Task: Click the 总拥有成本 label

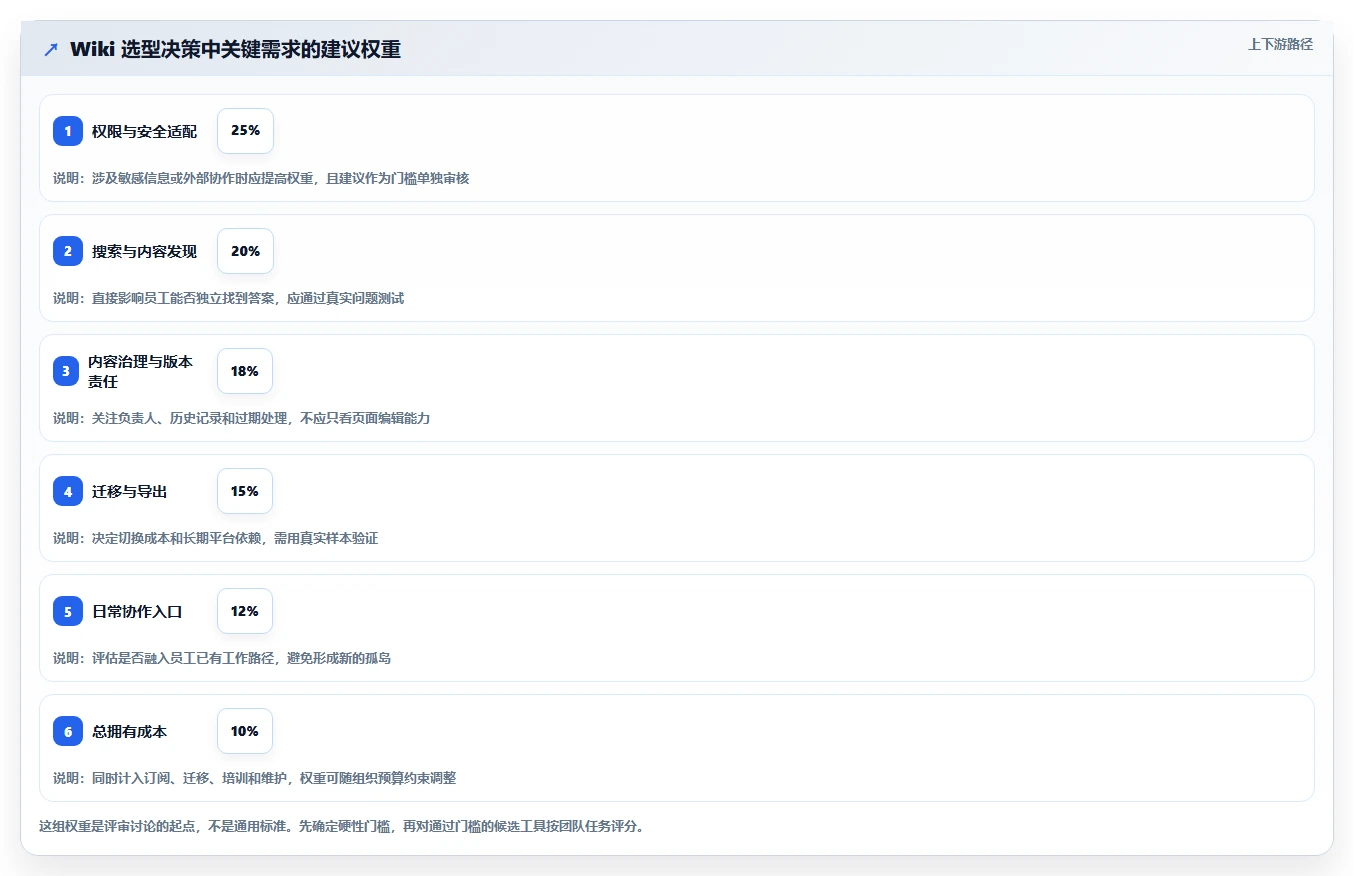Action: (130, 731)
